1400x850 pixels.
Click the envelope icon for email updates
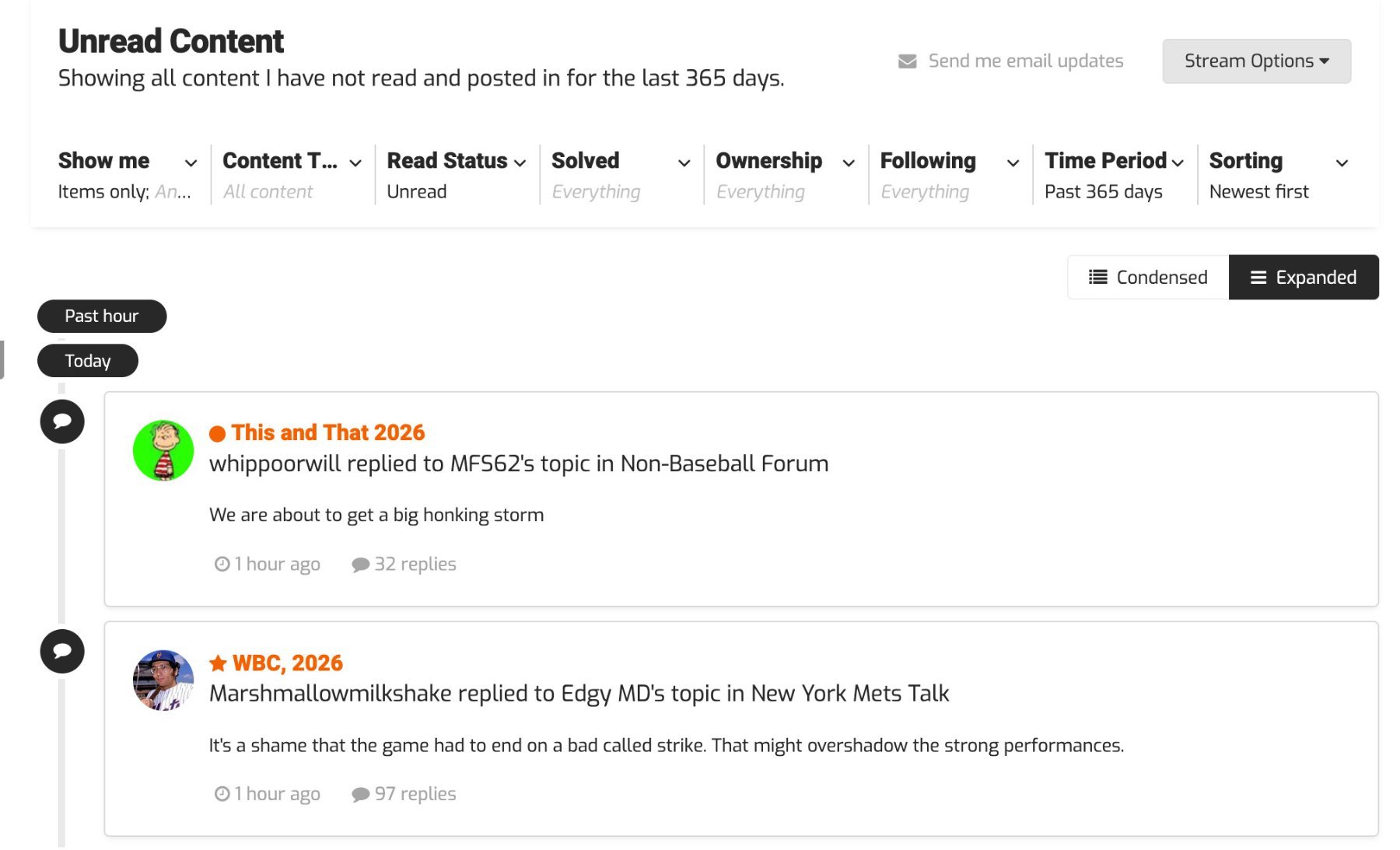coord(907,61)
